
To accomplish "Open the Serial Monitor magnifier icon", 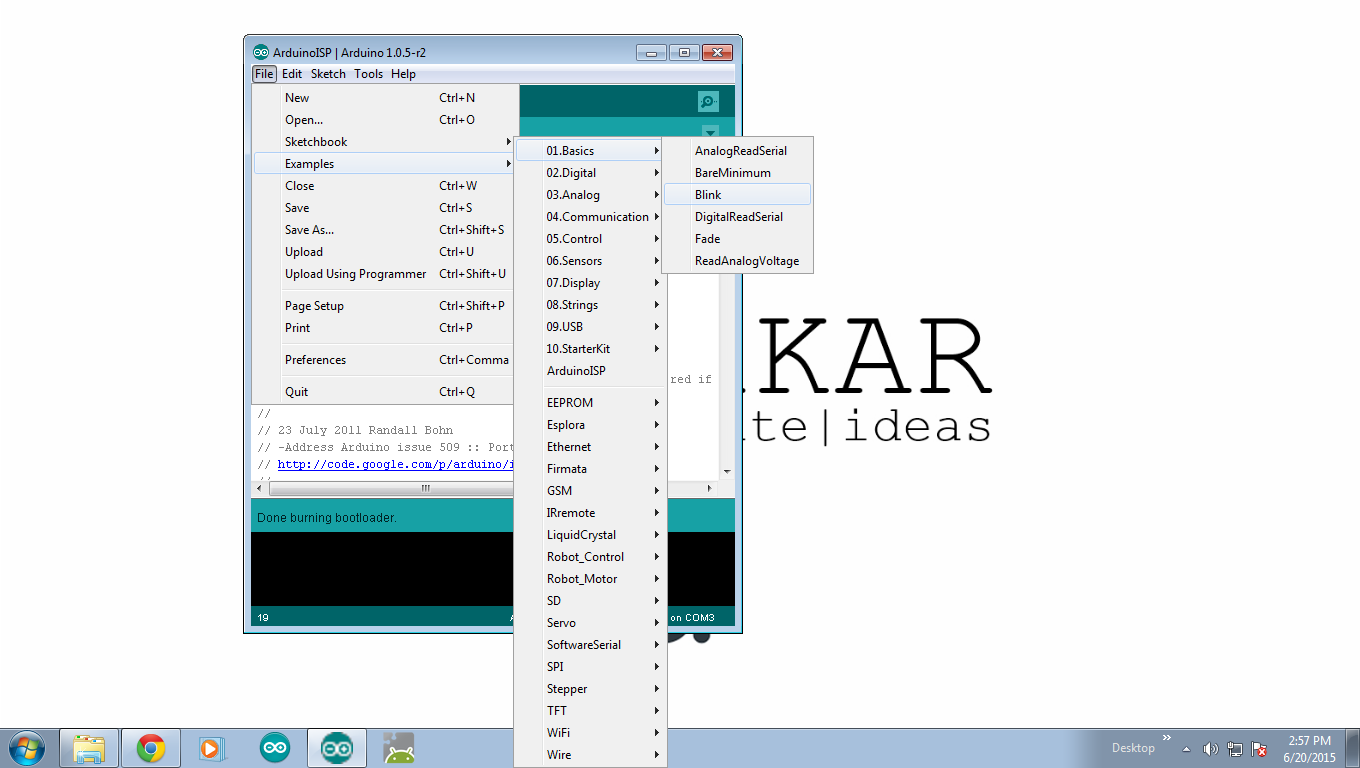I will tap(708, 101).
